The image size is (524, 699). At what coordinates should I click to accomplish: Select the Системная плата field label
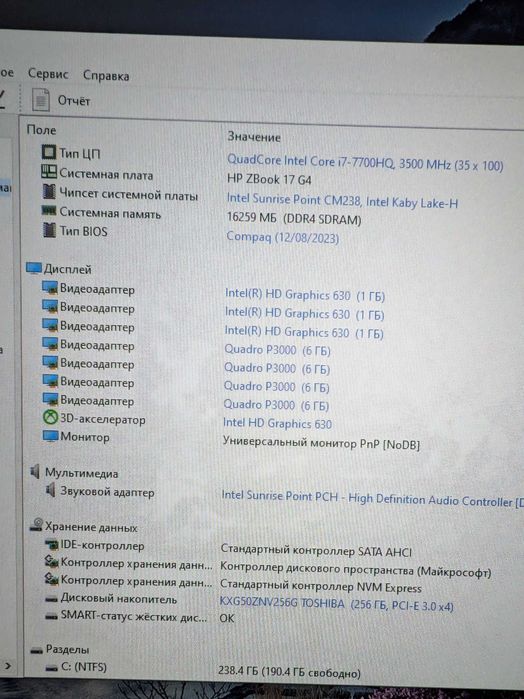click(106, 174)
